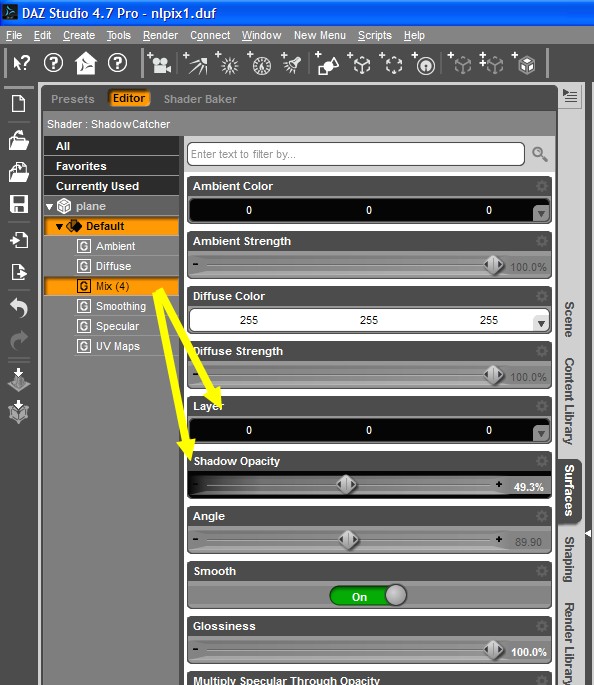Image resolution: width=594 pixels, height=685 pixels.
Task: Redo the last undone action
Action: 19,340
